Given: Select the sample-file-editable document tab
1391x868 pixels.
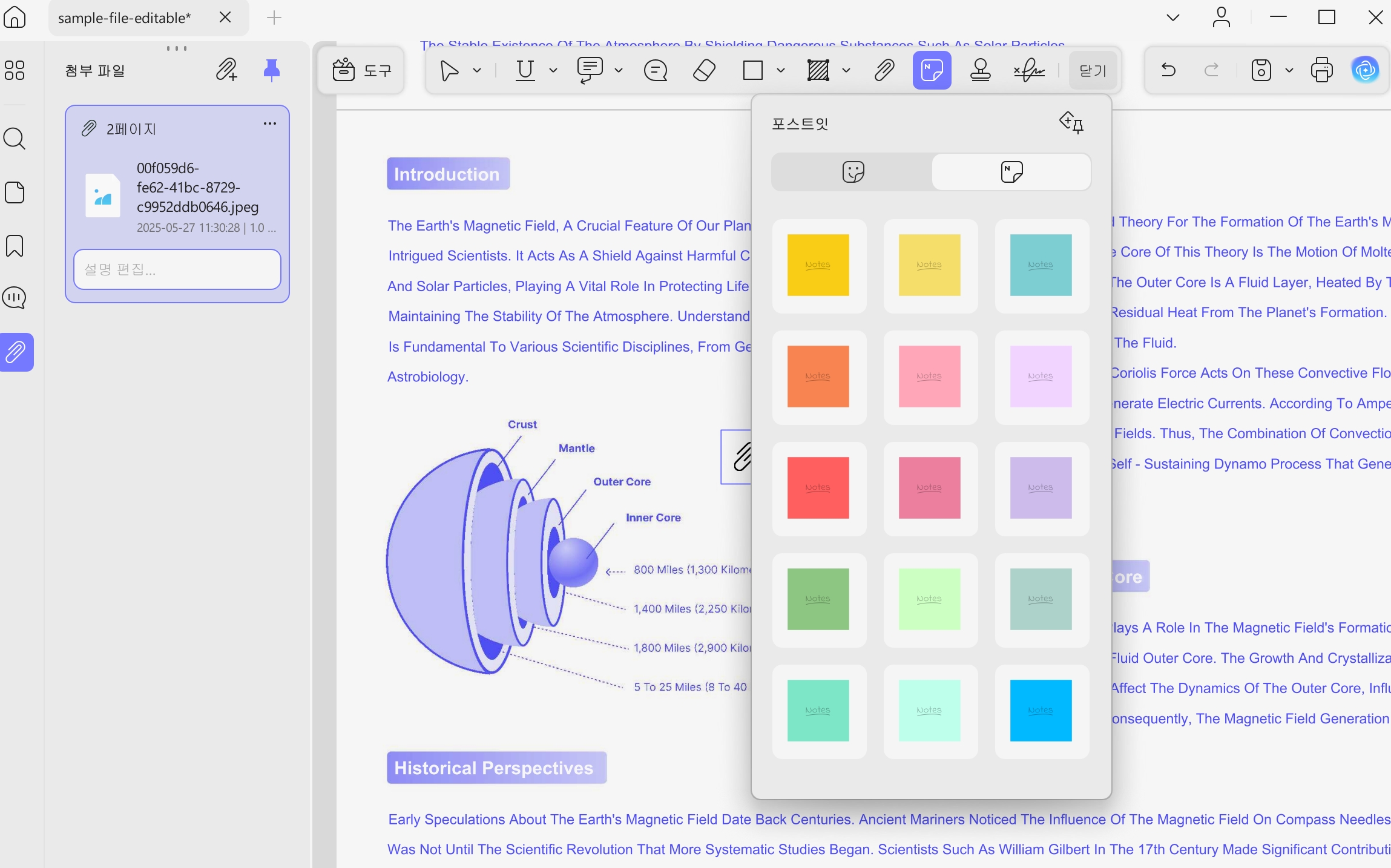Looking at the screenshot, I should [124, 18].
